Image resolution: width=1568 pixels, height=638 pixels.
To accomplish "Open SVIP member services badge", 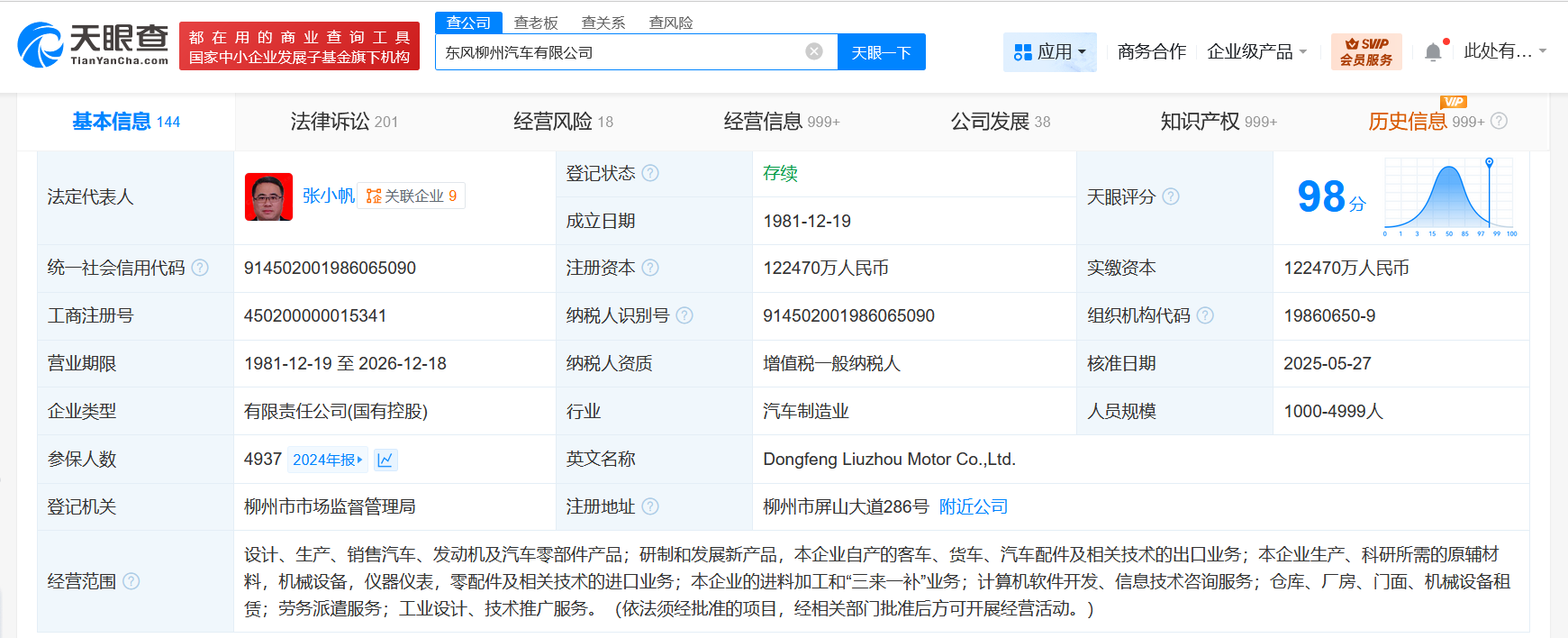I will [x=1366, y=51].
